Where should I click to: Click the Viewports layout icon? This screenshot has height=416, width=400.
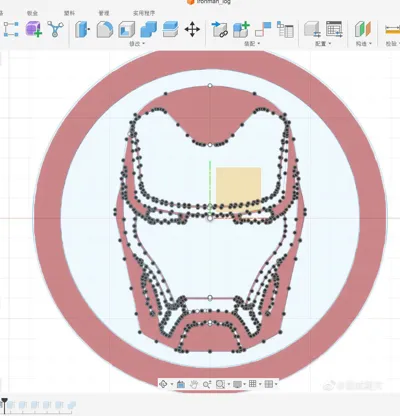(269, 384)
